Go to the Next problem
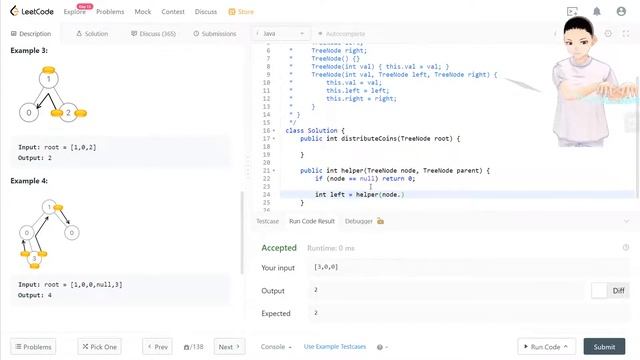640x360 pixels. [229, 347]
